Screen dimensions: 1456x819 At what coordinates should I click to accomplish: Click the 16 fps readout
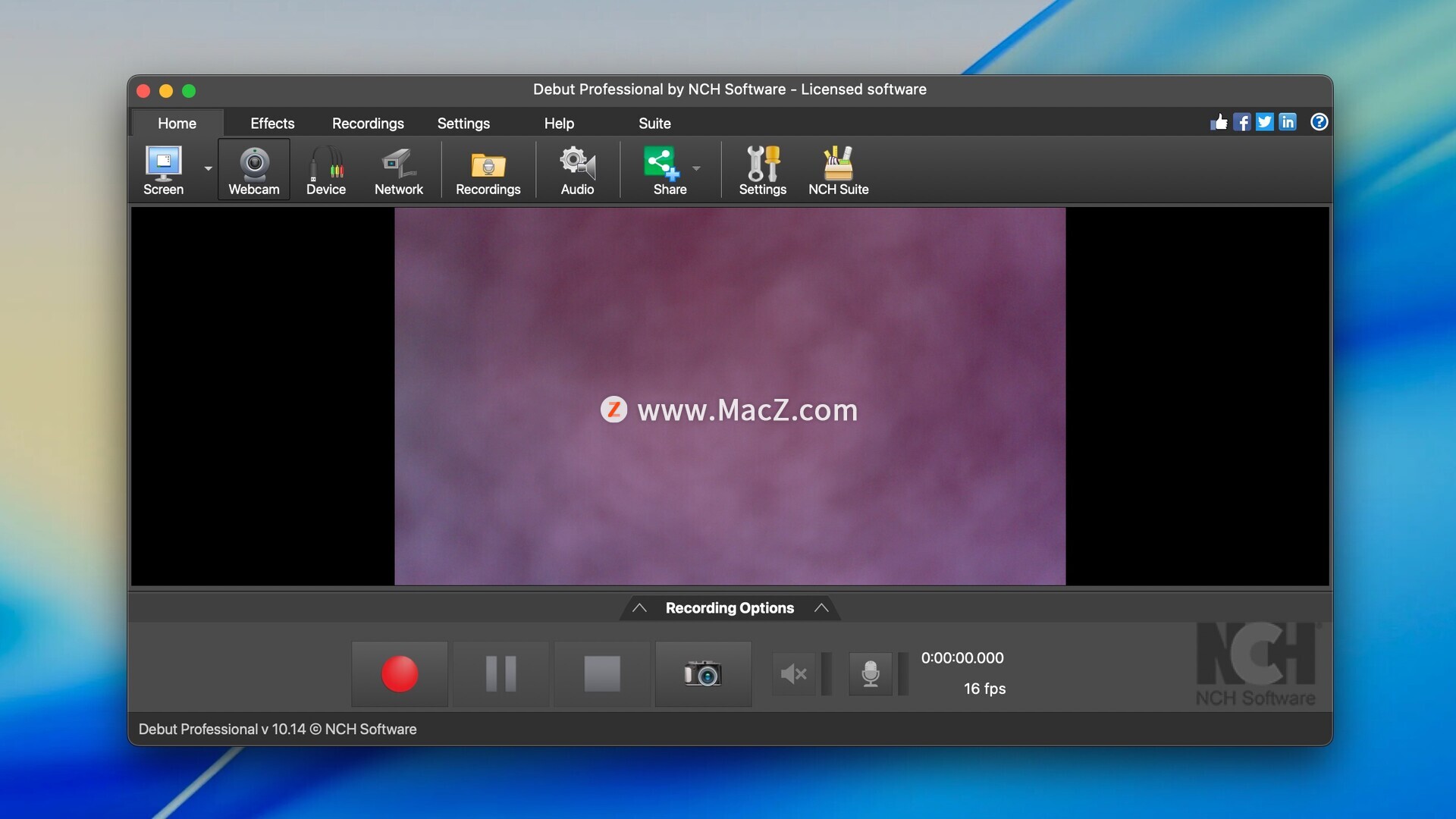pos(984,689)
